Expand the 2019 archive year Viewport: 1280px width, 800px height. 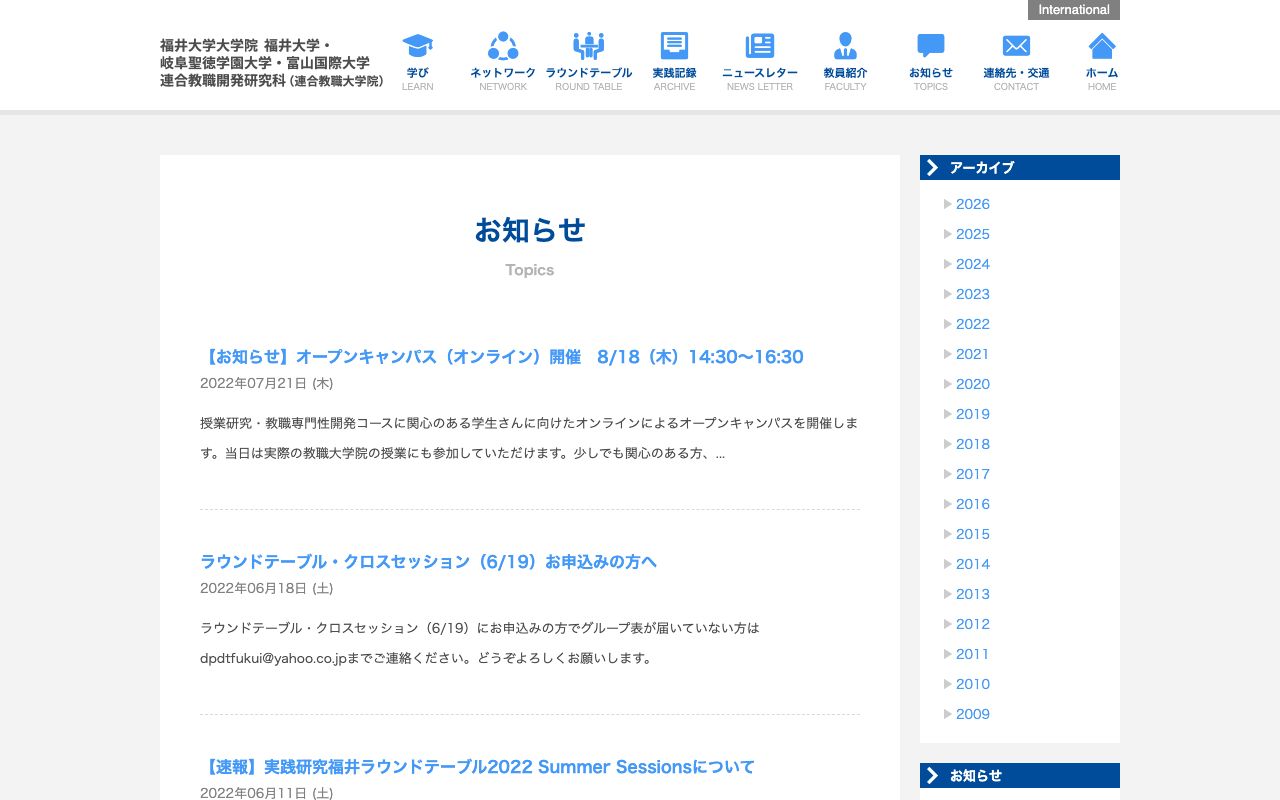(972, 414)
